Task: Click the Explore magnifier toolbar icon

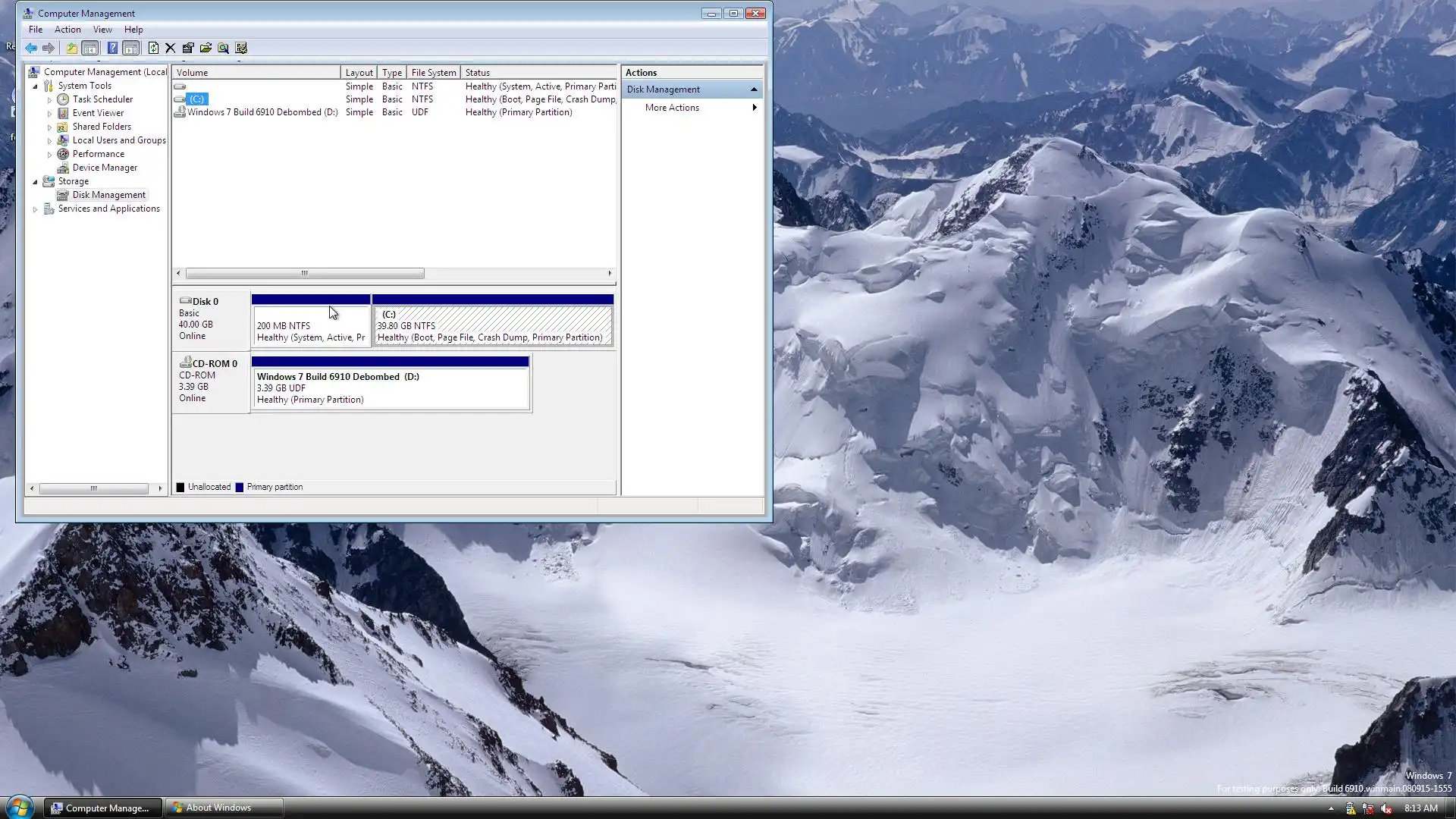Action: (224, 48)
